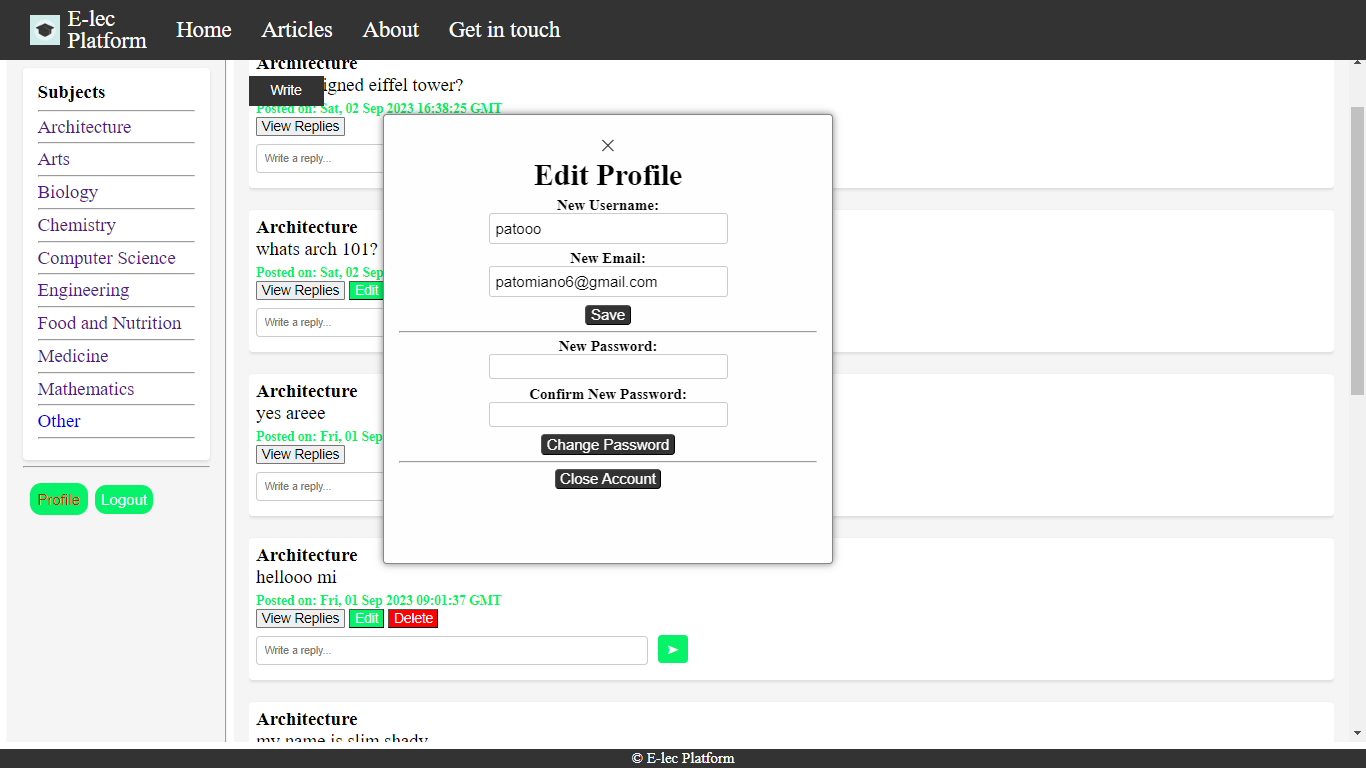
Task: Delete the "hellooo mi" post
Action: 413,619
